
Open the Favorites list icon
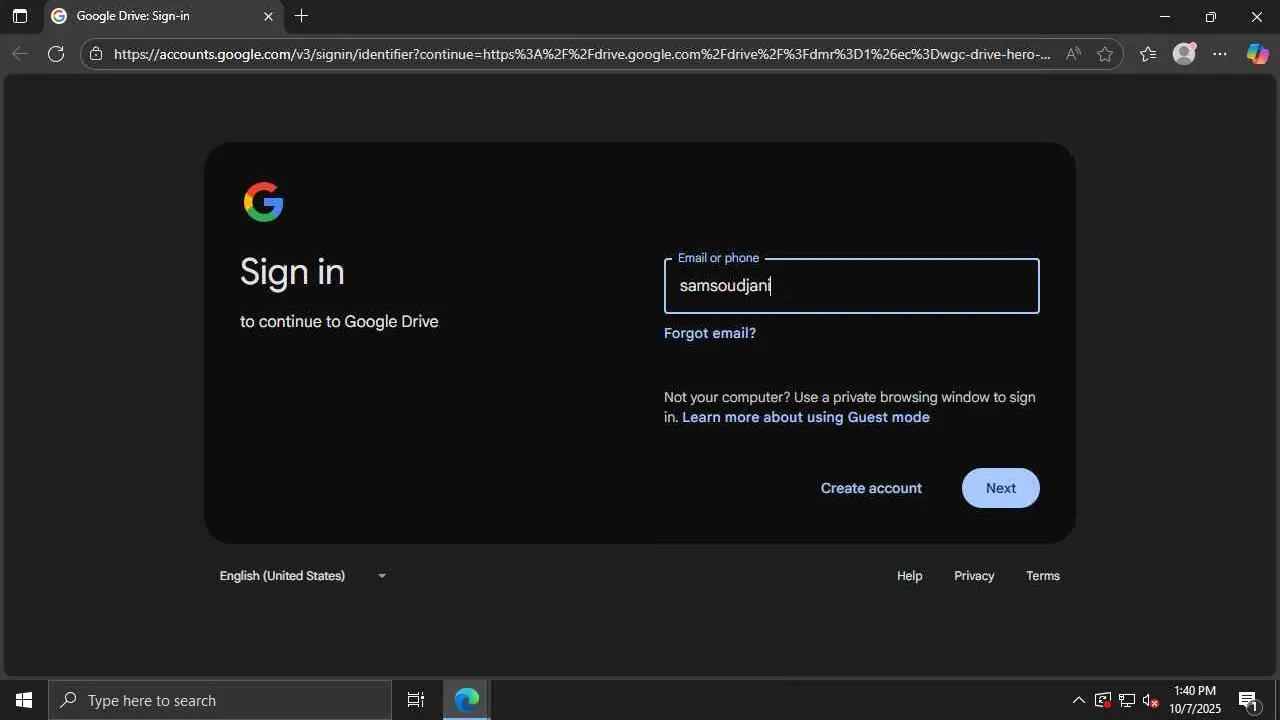(x=1148, y=54)
